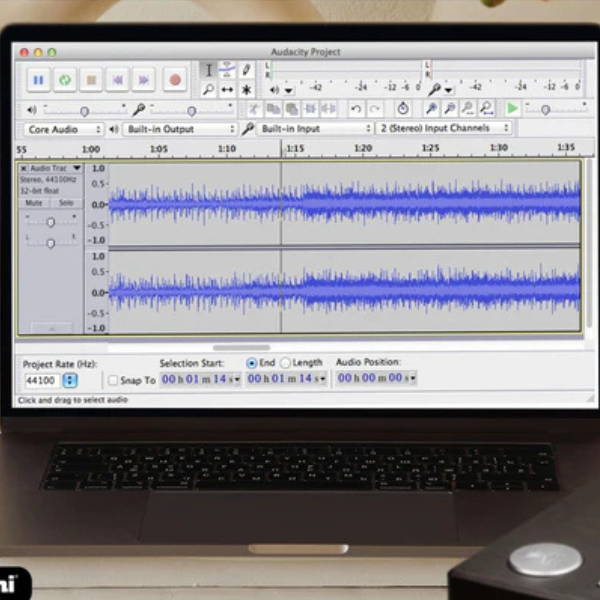
Task: Solo the audio track
Action: (x=66, y=203)
